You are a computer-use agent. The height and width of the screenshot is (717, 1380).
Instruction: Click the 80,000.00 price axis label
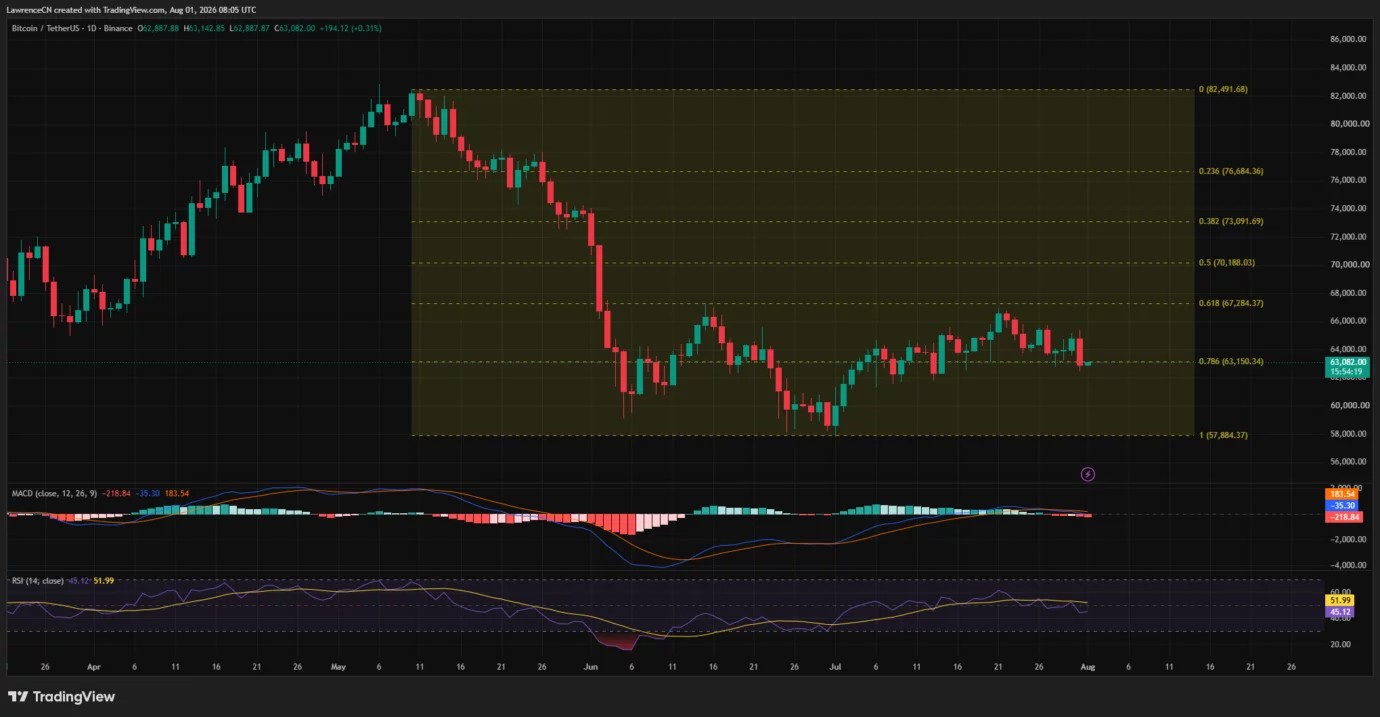1348,124
